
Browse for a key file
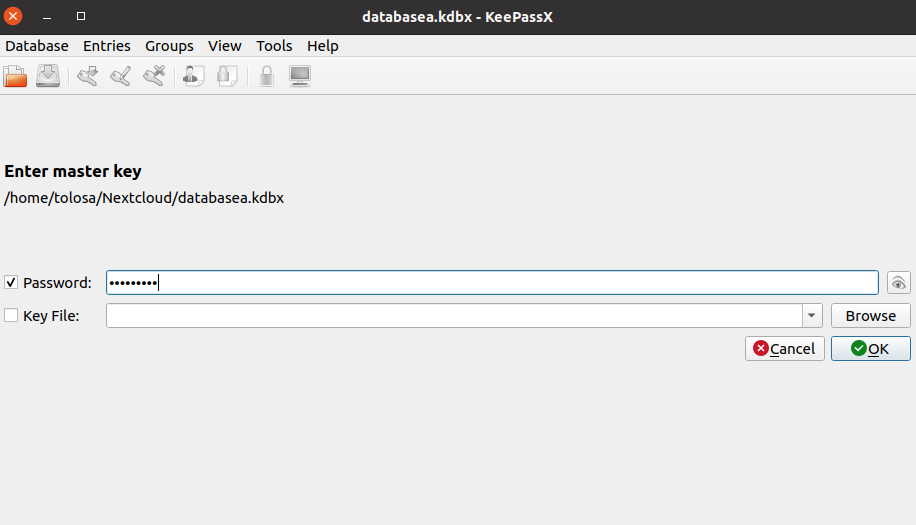(x=870, y=316)
